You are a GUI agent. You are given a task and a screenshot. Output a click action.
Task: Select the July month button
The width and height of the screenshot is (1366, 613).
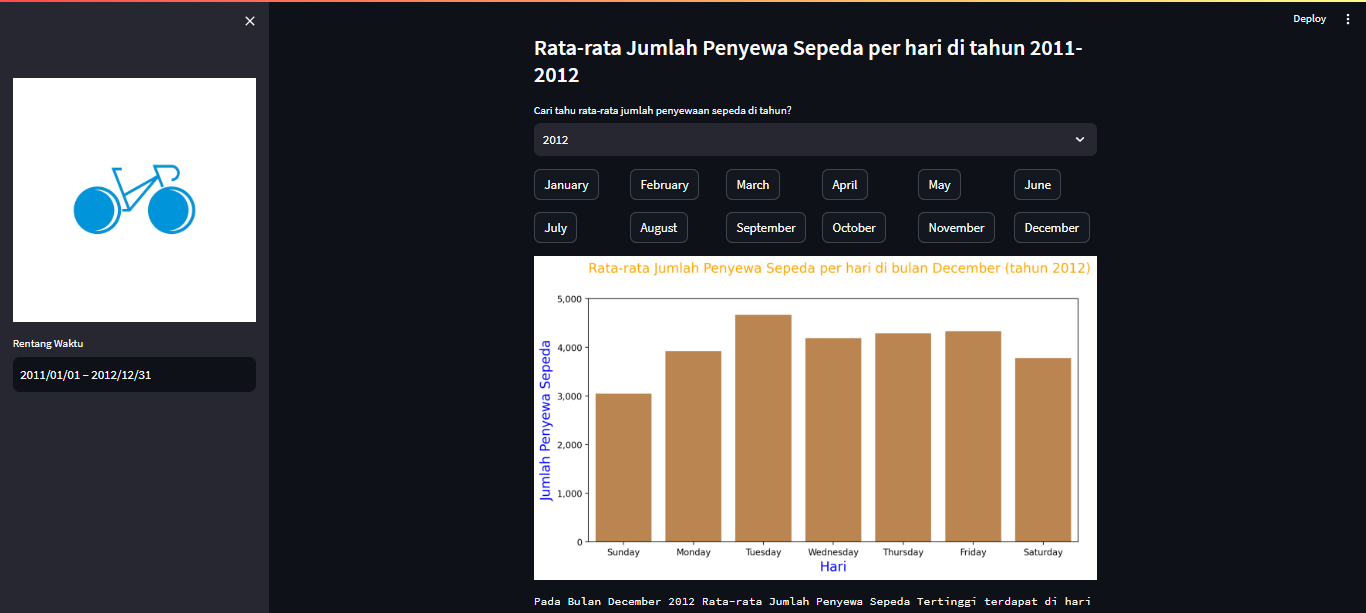coord(555,227)
